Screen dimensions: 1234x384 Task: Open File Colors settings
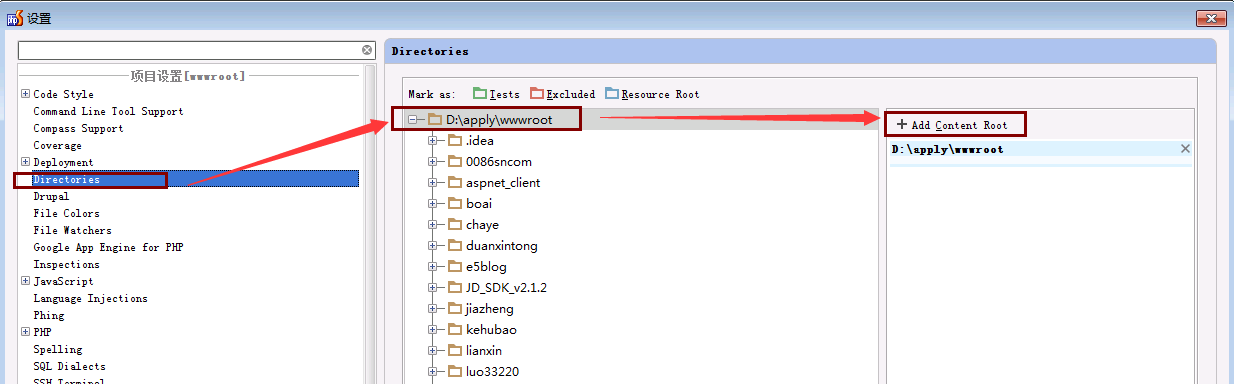66,213
